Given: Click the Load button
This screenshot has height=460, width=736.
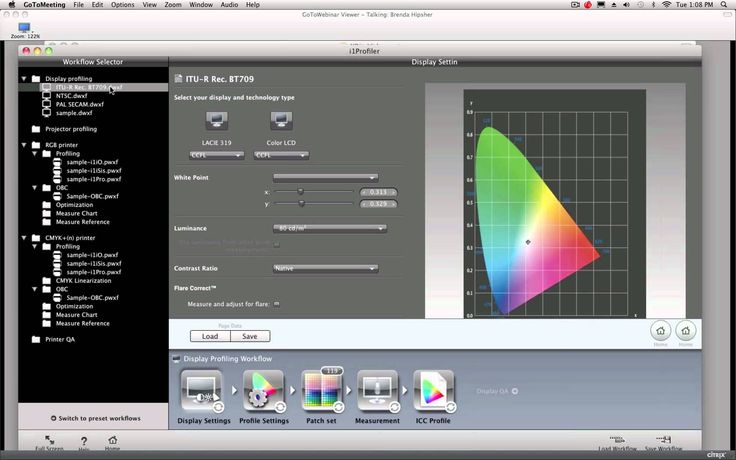Looking at the screenshot, I should click(210, 336).
